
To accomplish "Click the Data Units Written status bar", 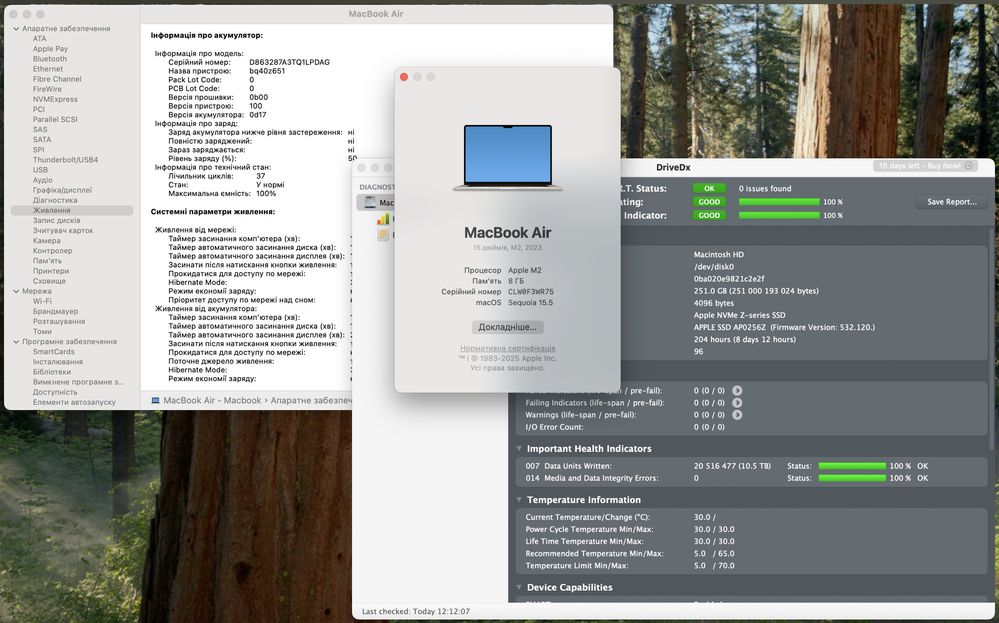I will [x=852, y=466].
